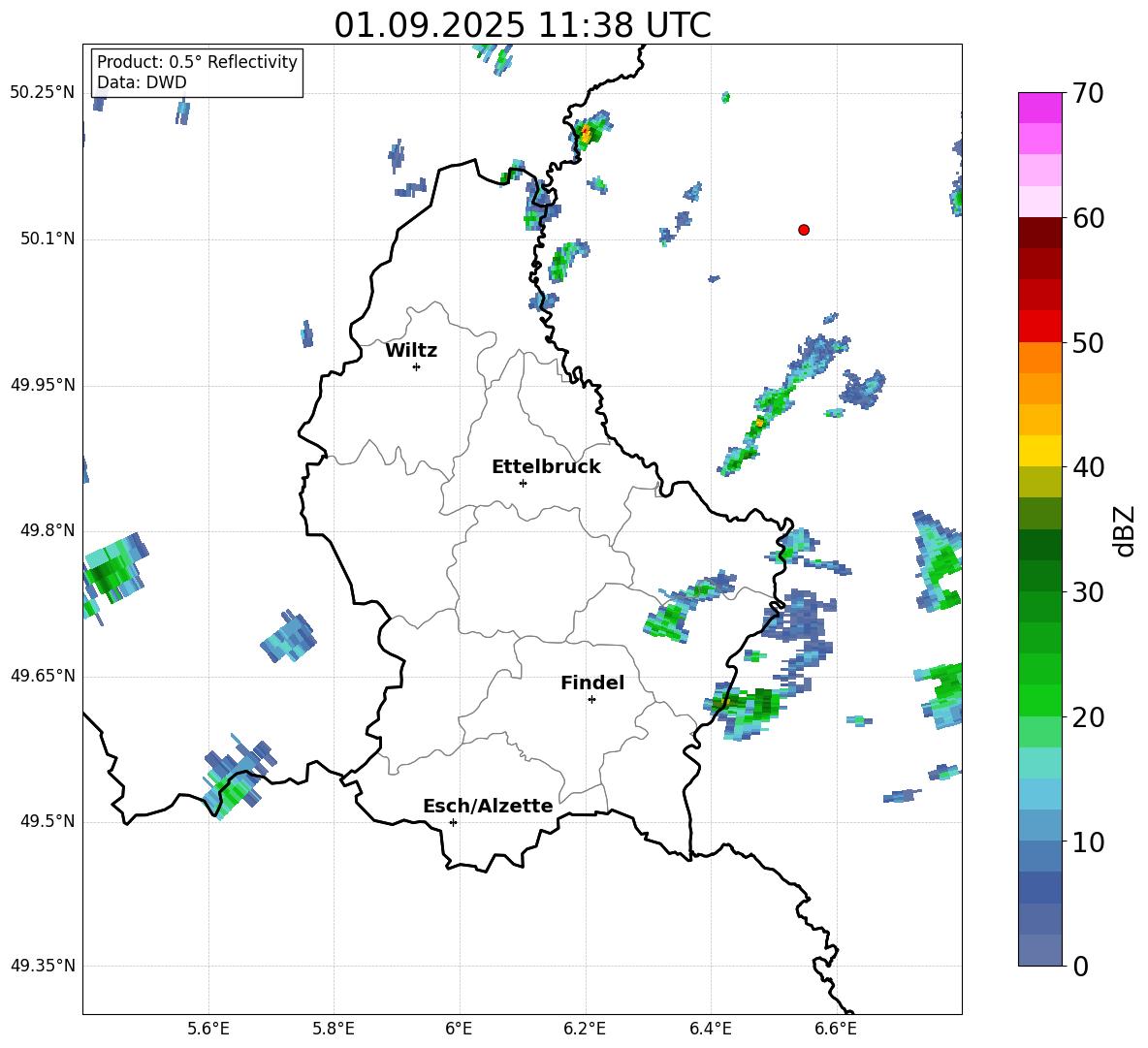Click the red dot marker on the map

pyautogui.click(x=803, y=230)
